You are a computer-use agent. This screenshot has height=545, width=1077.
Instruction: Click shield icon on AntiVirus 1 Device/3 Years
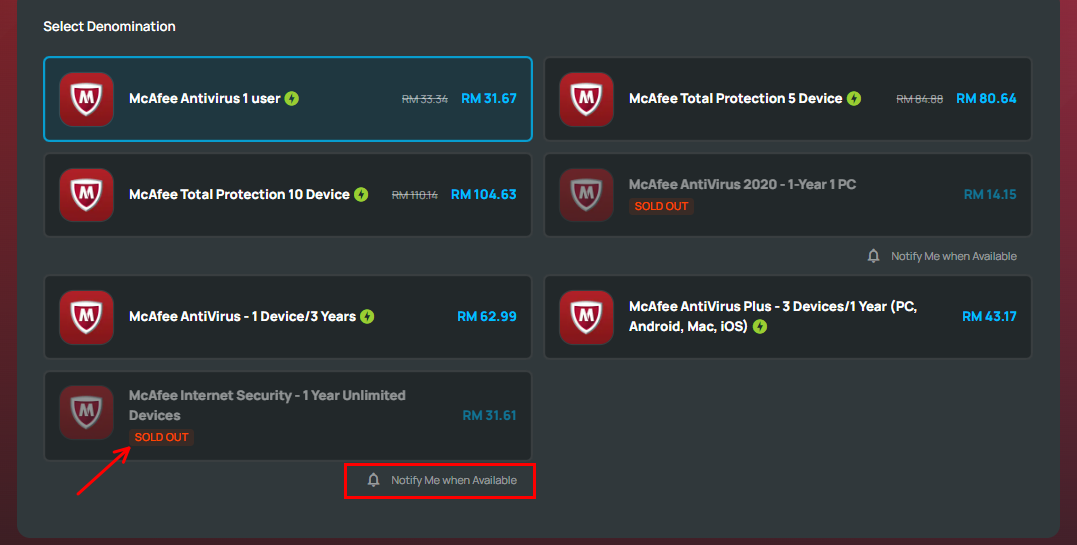pos(86,317)
